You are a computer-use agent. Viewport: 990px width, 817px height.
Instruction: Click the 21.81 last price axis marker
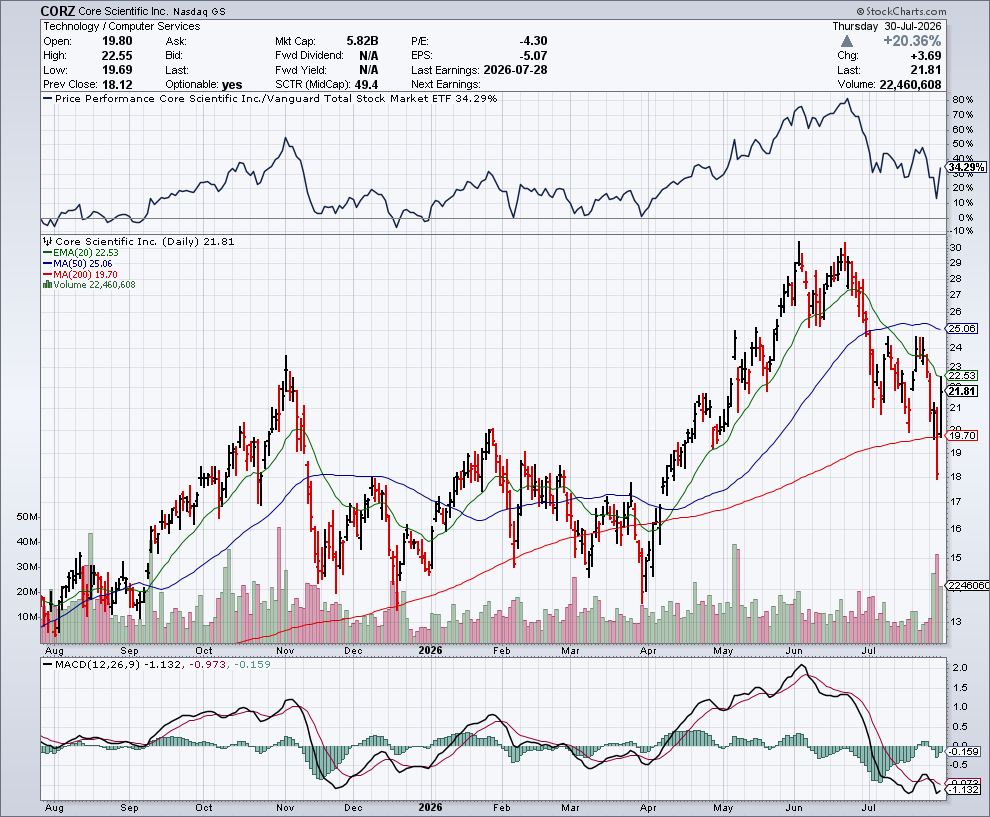click(x=963, y=391)
